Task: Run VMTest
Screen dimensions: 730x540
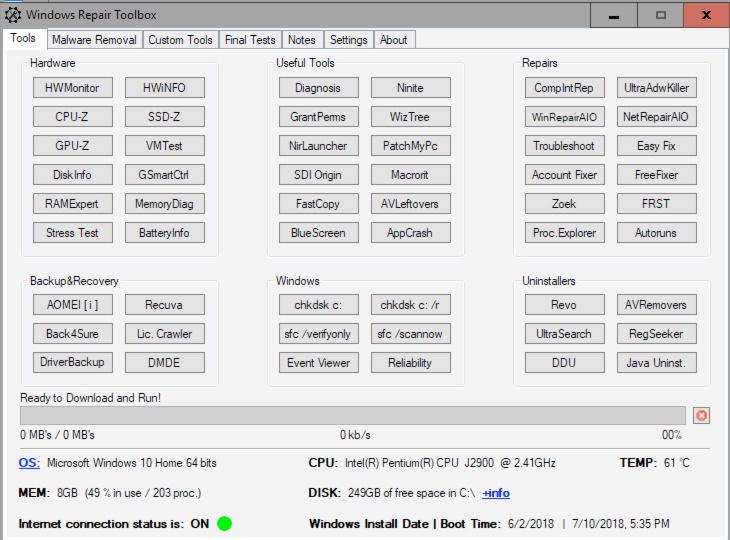Action: [165, 146]
